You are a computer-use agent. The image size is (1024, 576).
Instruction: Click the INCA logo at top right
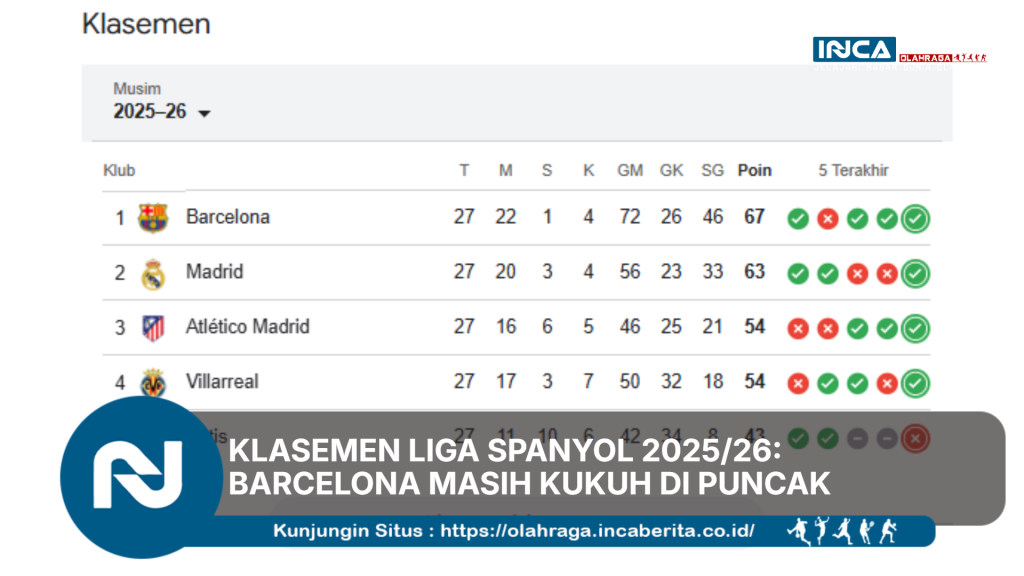852,50
